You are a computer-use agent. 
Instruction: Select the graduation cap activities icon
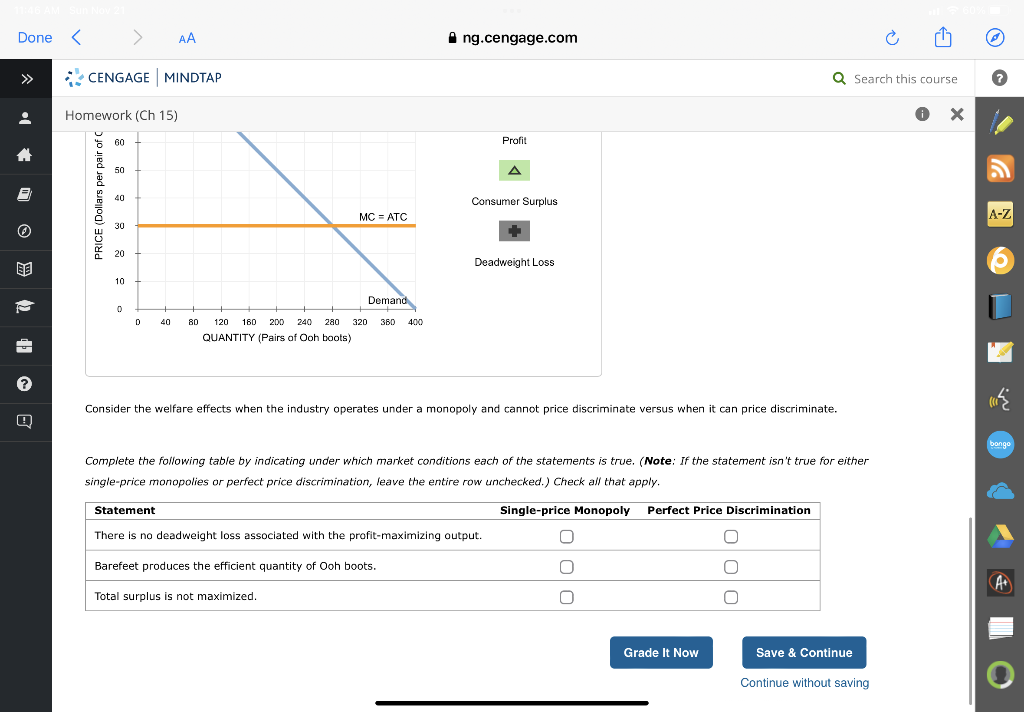click(26, 303)
